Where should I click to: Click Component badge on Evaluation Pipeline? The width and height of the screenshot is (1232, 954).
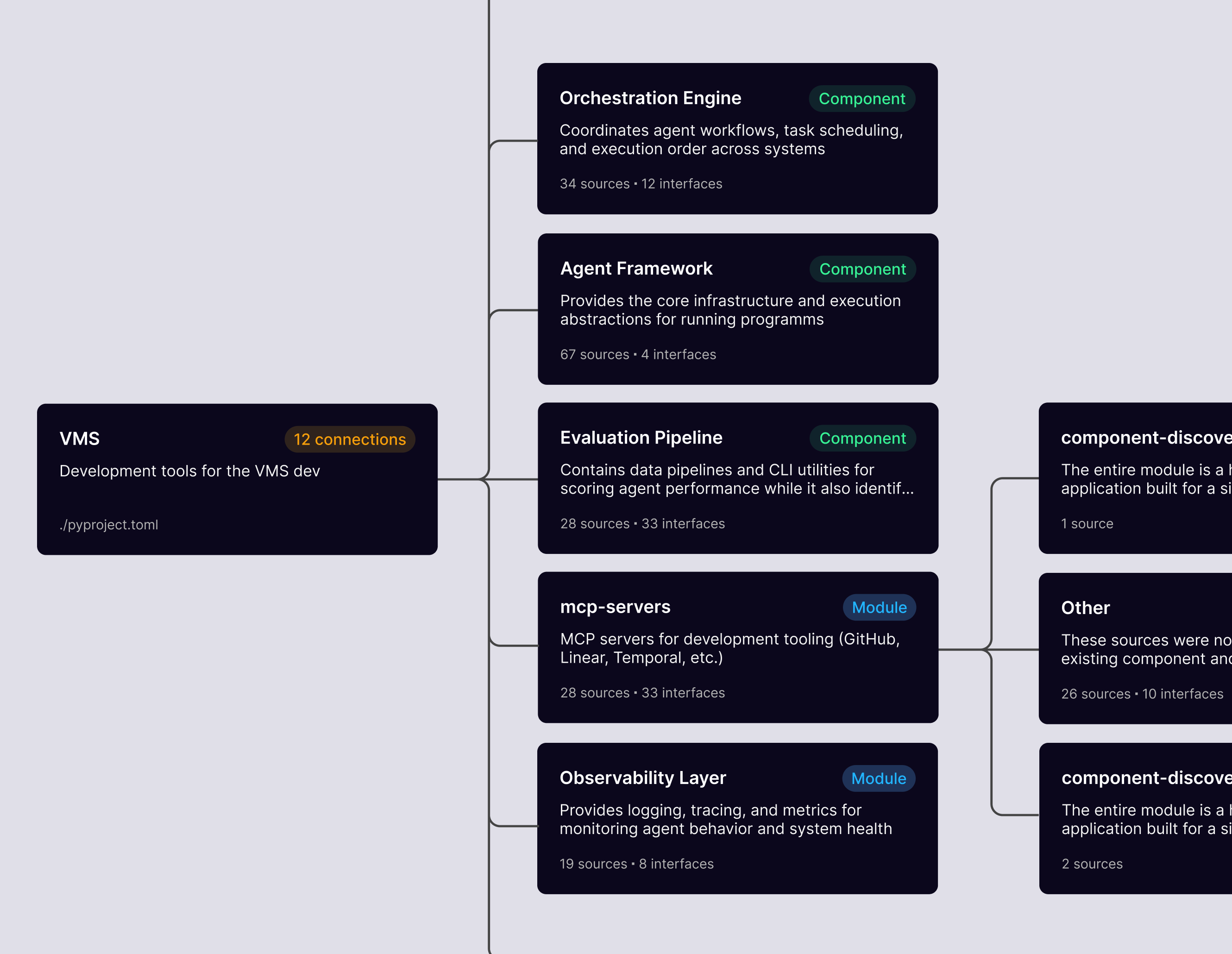tap(862, 439)
